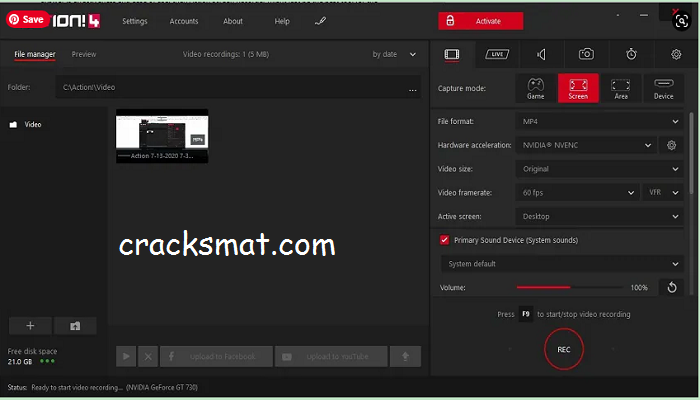Expand Active screen Desktop dropdown
This screenshot has width=700, height=400.
pyautogui.click(x=600, y=216)
